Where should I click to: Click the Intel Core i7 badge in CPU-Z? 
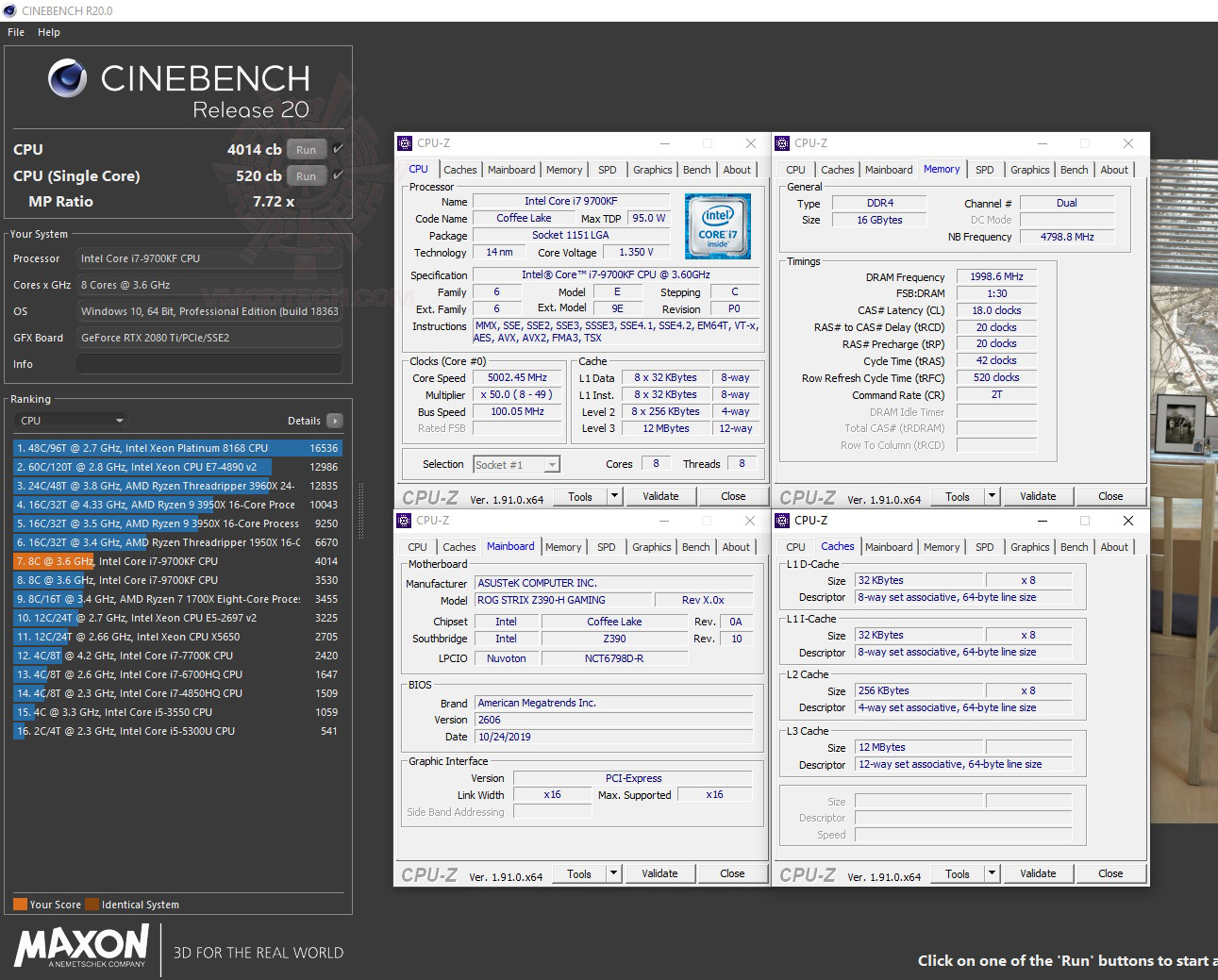718,226
